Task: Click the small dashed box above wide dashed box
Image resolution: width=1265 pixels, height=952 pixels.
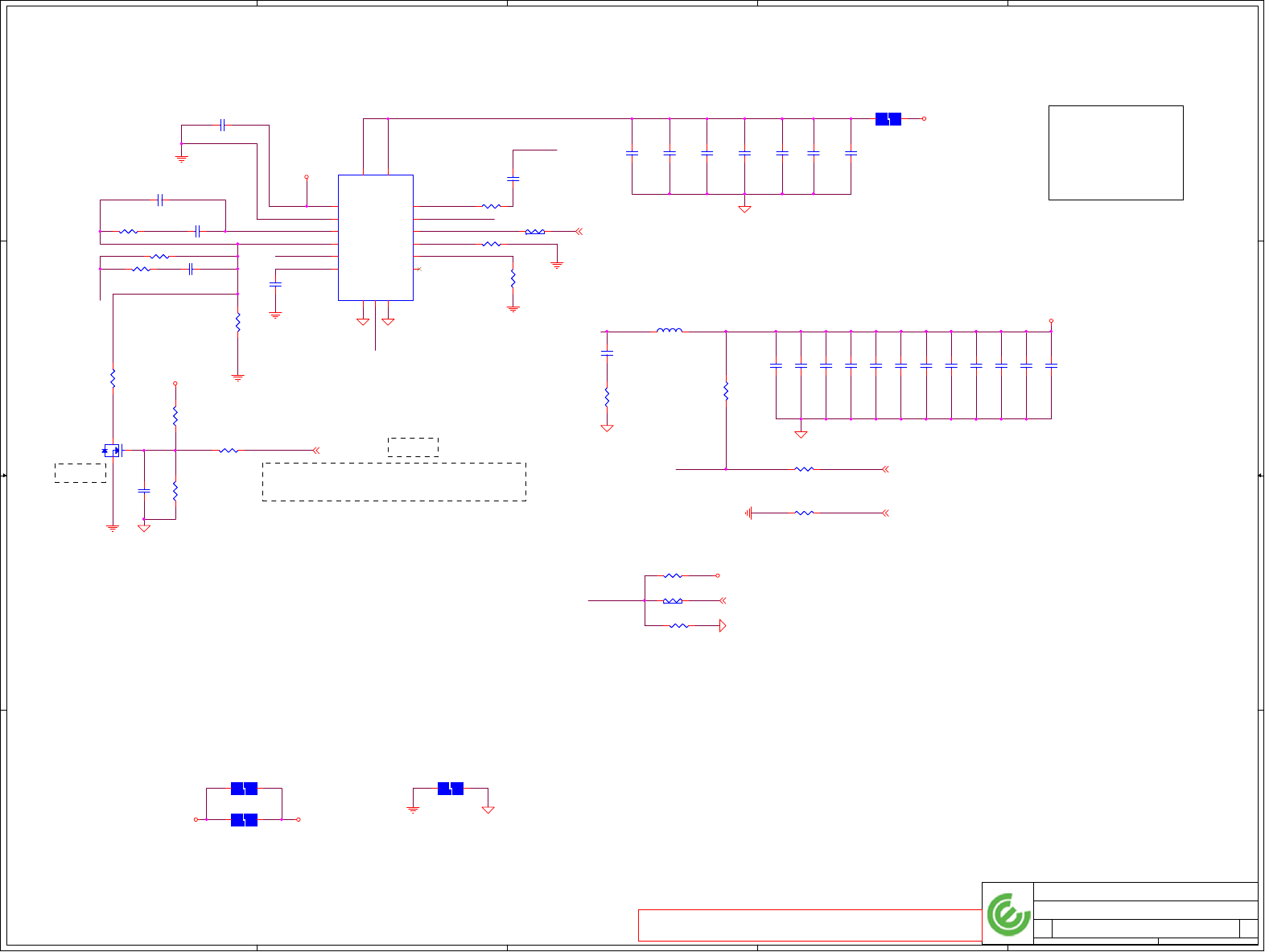Action: pos(413,447)
